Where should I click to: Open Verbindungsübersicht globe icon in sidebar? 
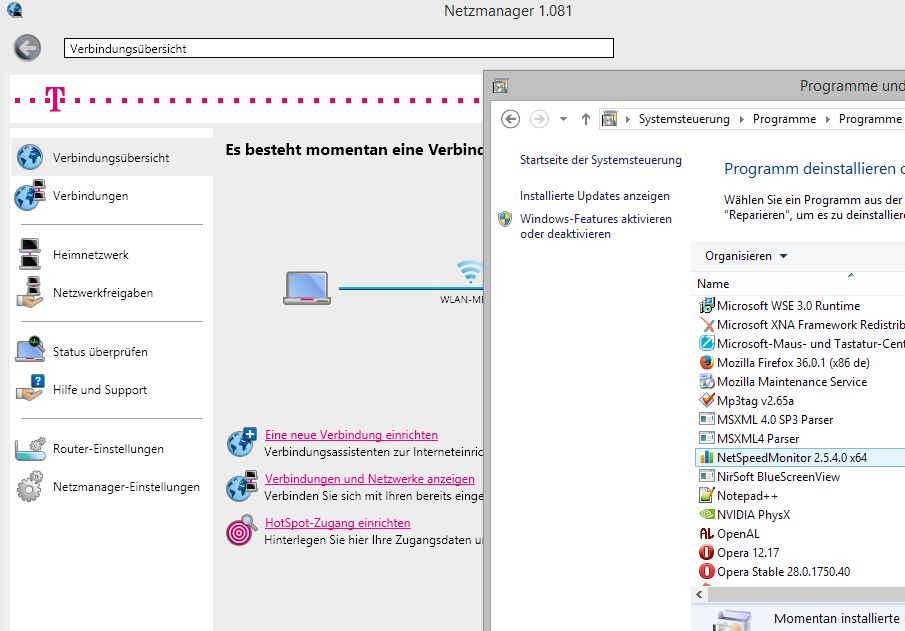(28, 157)
